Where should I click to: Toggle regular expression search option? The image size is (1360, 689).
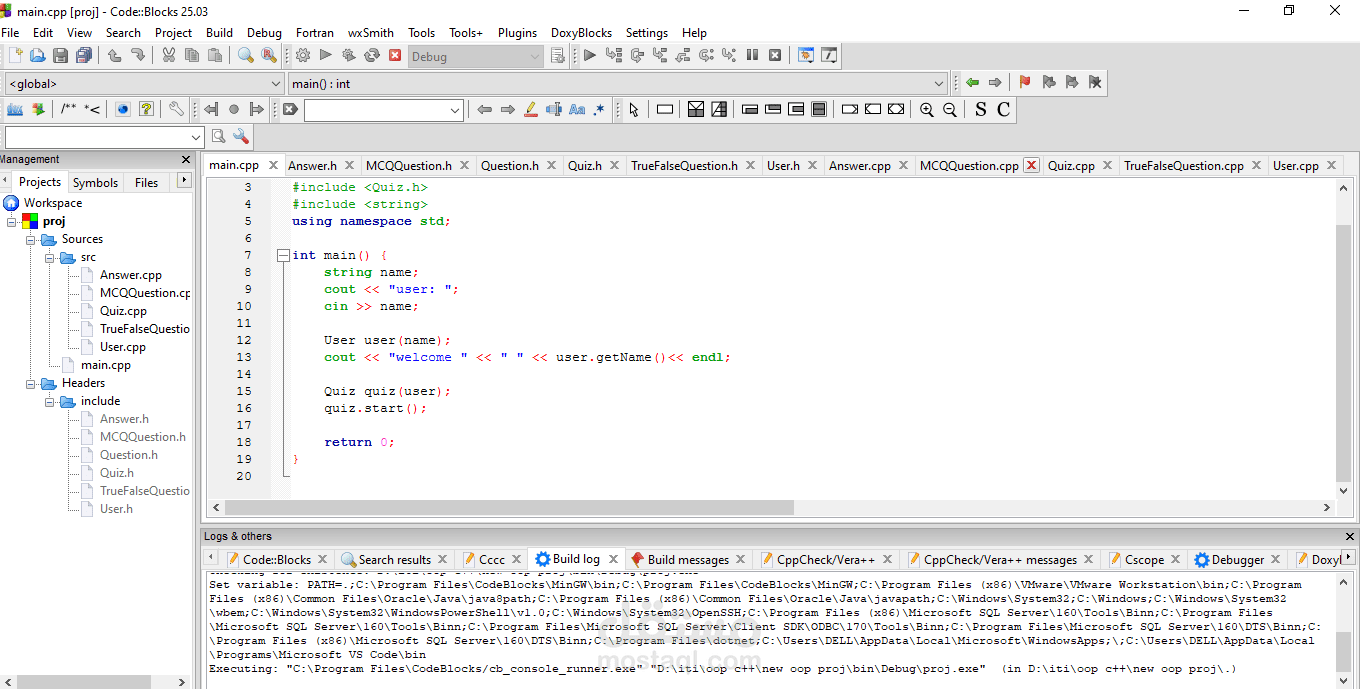pyautogui.click(x=599, y=110)
